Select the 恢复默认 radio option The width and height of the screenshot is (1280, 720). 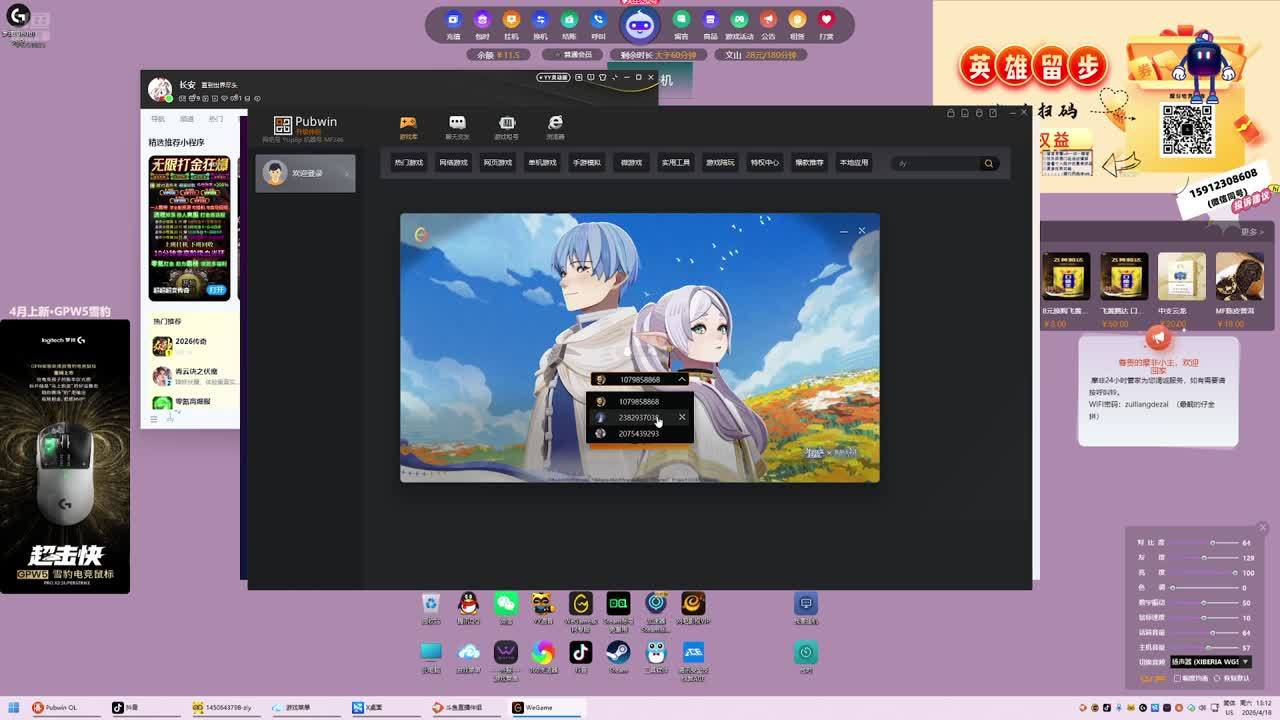[x=1217, y=678]
